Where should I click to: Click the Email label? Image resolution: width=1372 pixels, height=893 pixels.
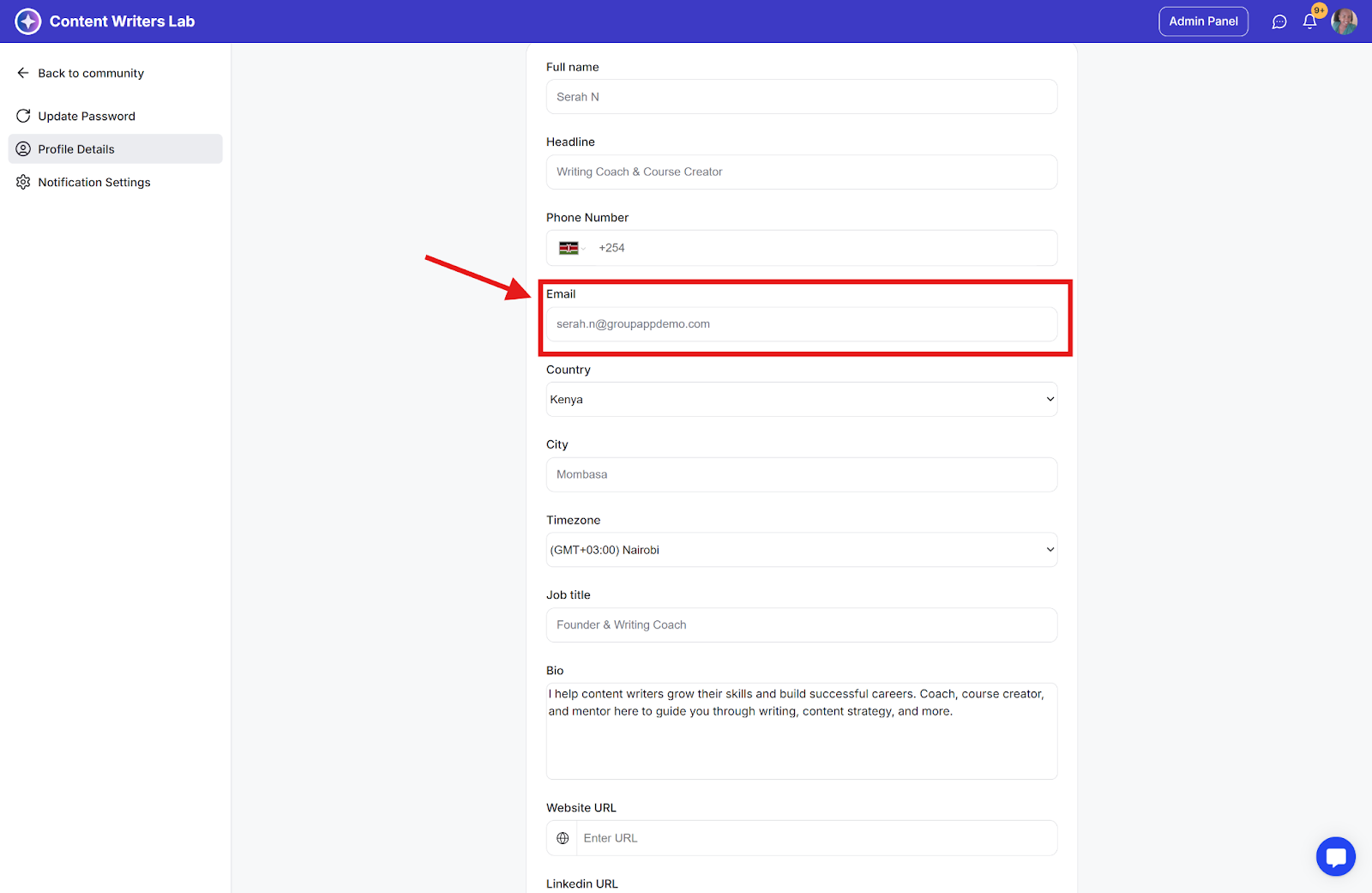[561, 294]
